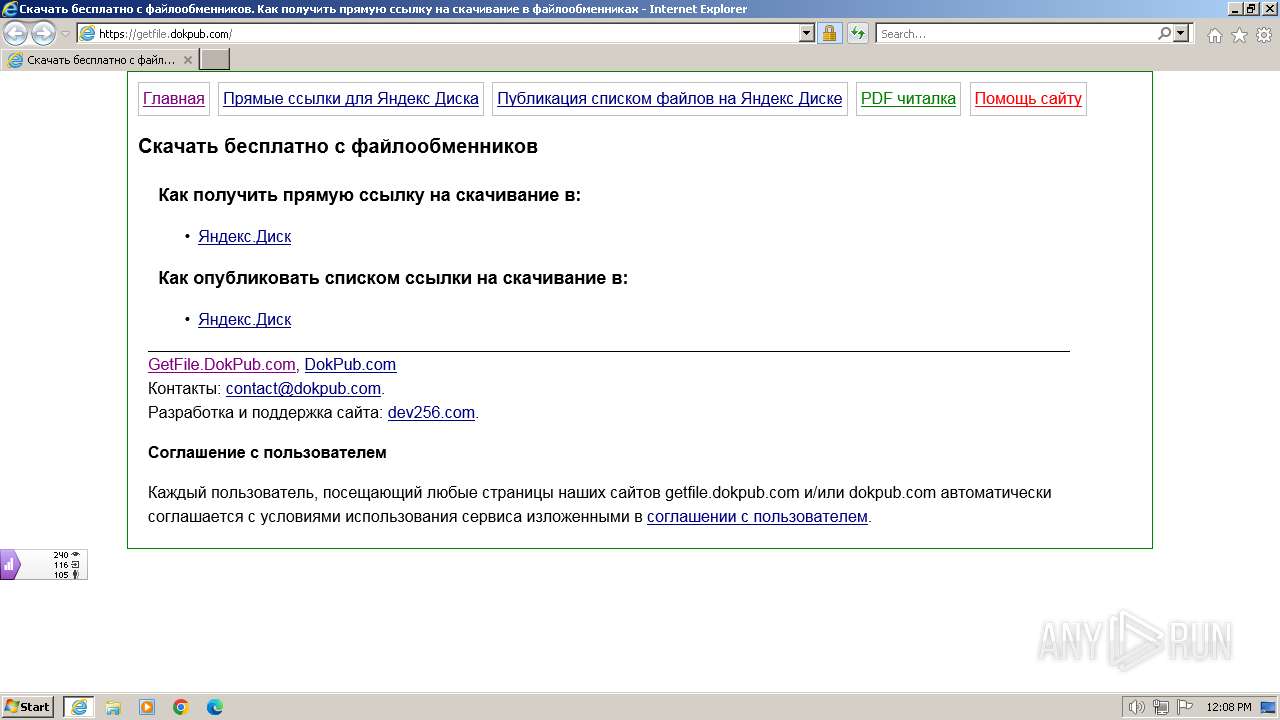Open the 'Помощь сайту' menu item
The image size is (1280, 720).
(x=1028, y=99)
